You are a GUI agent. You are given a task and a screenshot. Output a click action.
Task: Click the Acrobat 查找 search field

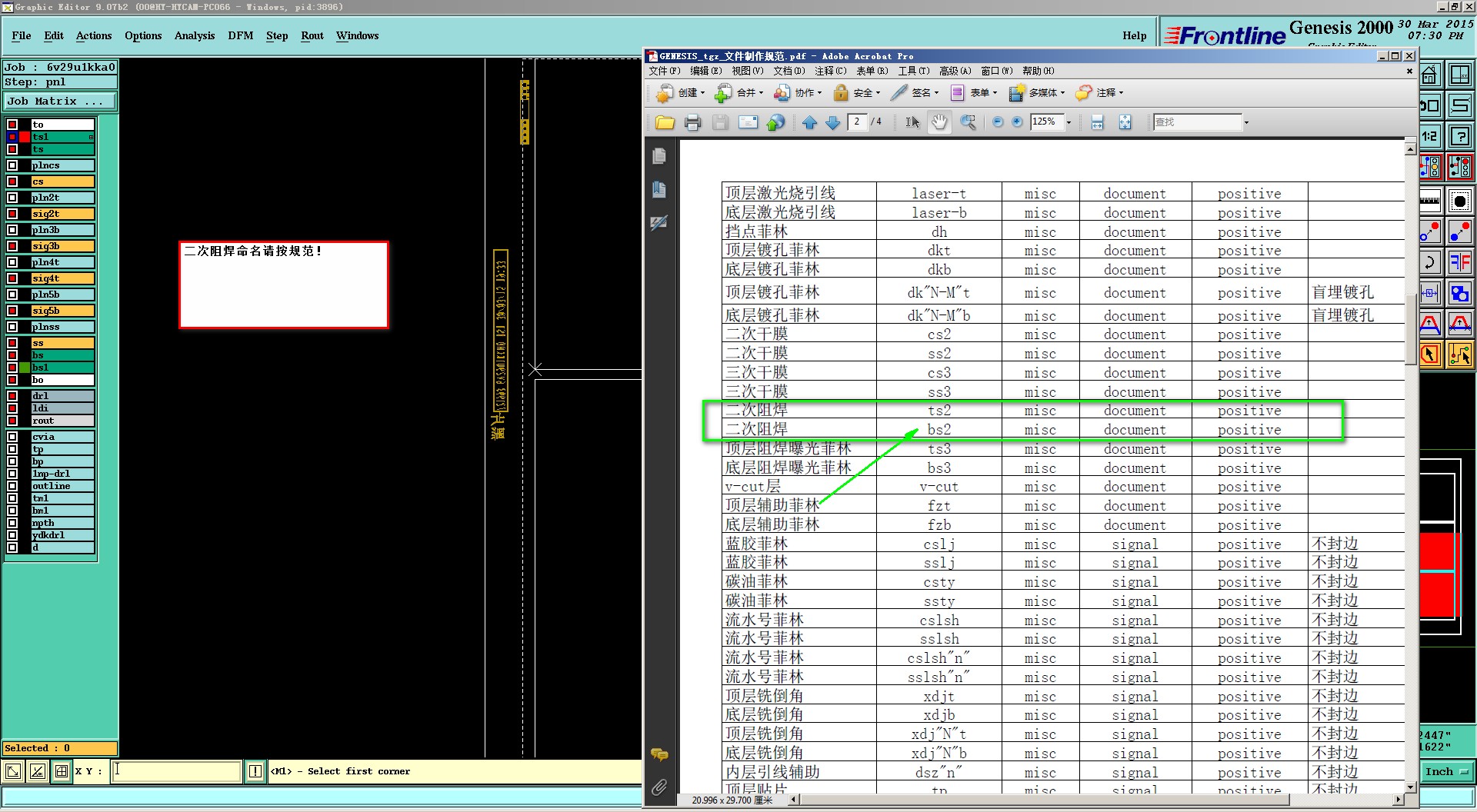coord(1197,122)
